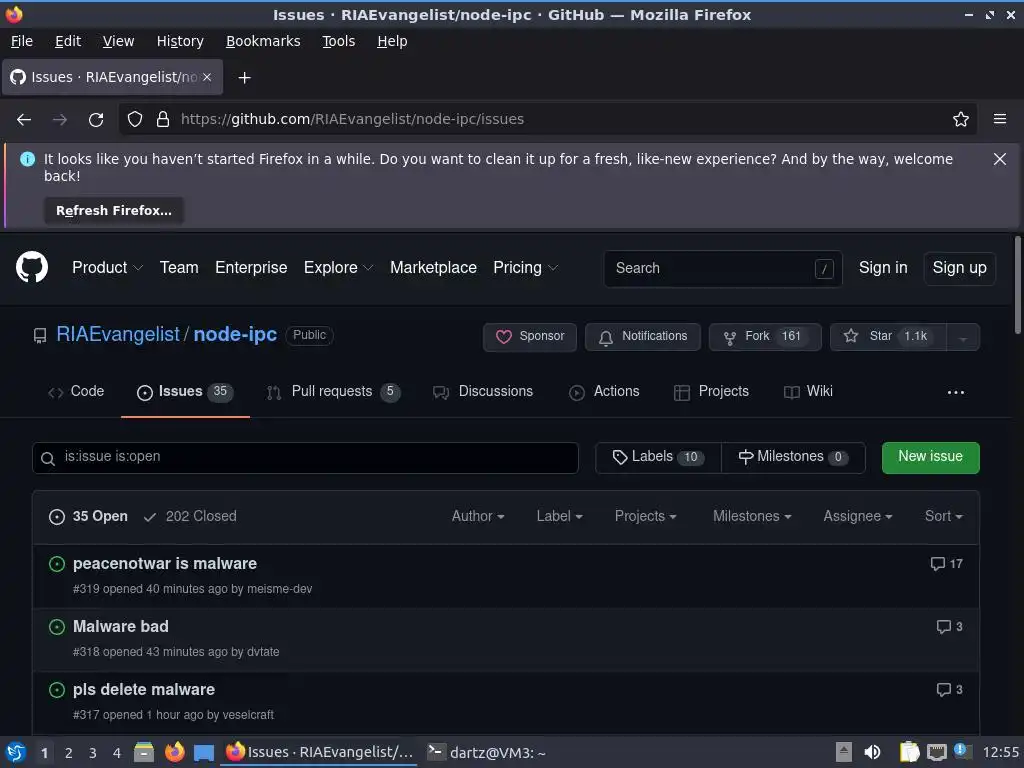Click the repository overflow three-dots icon

point(956,392)
